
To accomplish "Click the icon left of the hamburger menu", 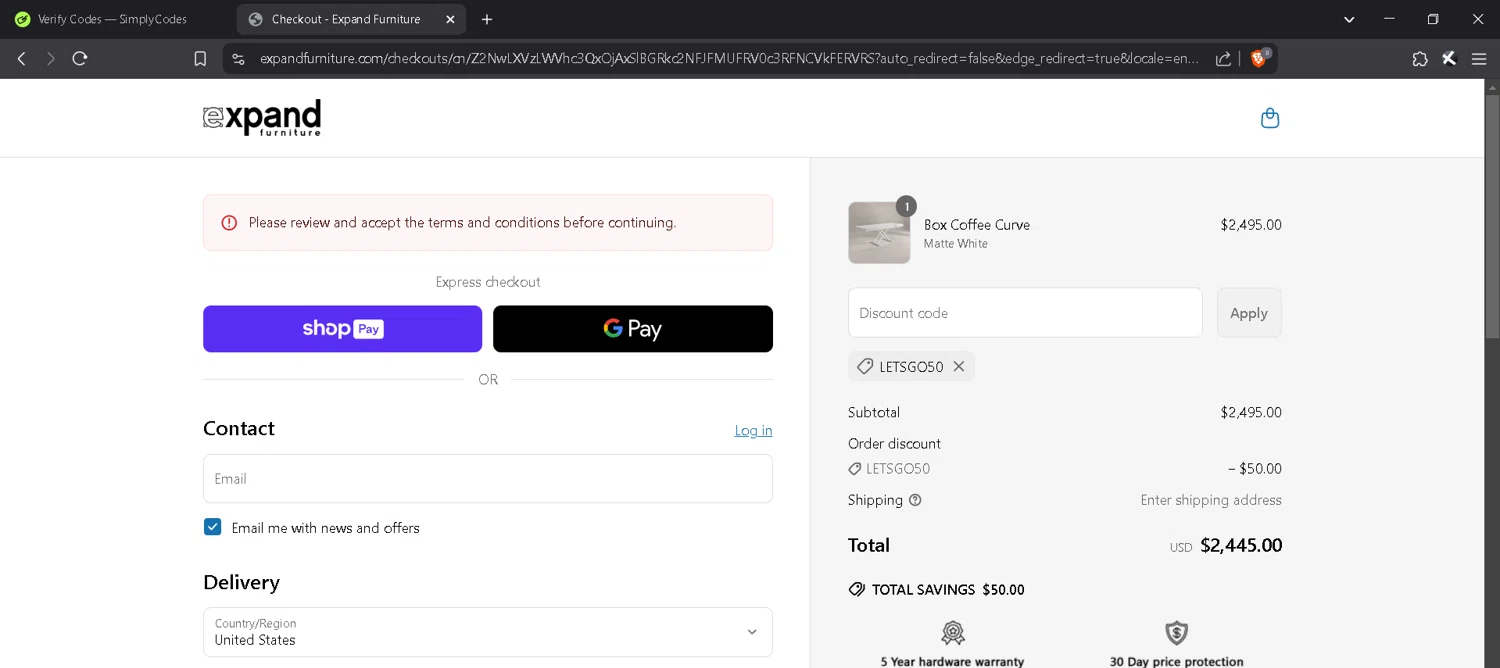I will 1449,59.
